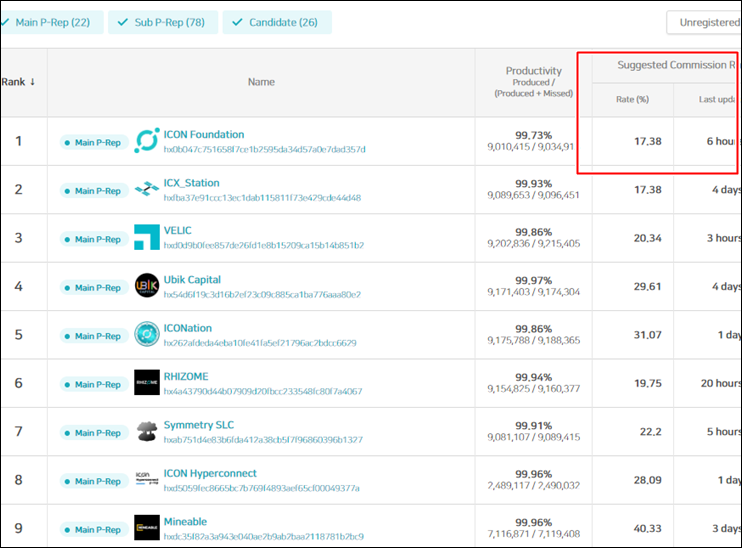Click the 99.73% productivity value
Viewport: 742px width, 548px height.
(x=534, y=135)
